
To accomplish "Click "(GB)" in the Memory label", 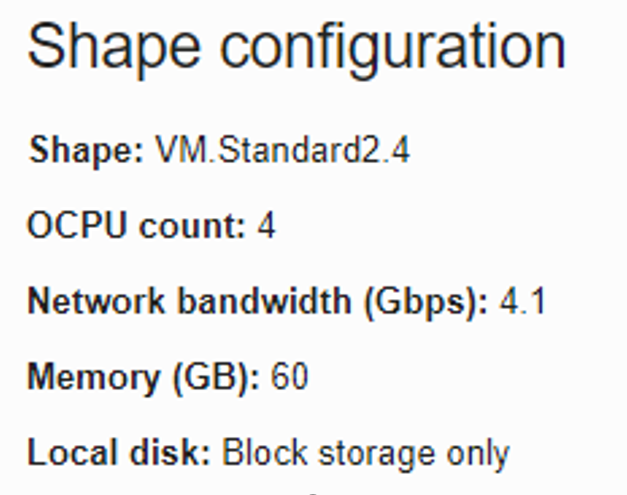I will [x=215, y=377].
